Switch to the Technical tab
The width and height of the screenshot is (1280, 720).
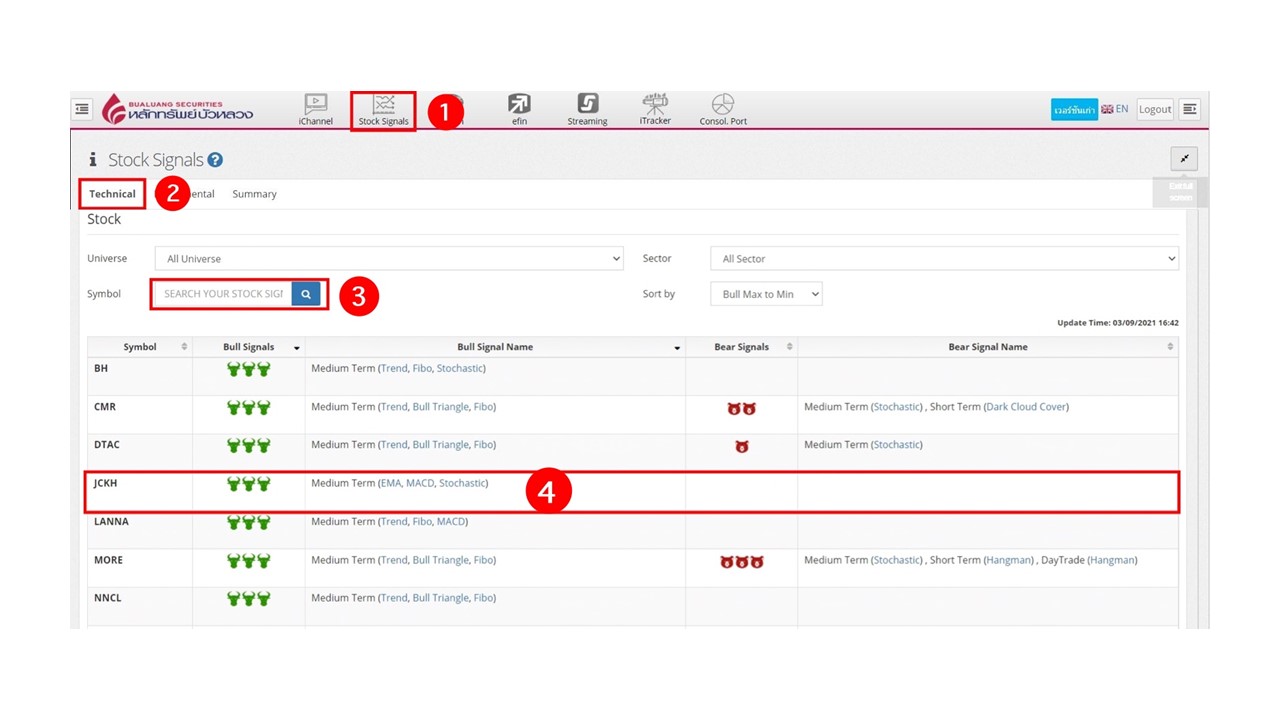(x=112, y=194)
